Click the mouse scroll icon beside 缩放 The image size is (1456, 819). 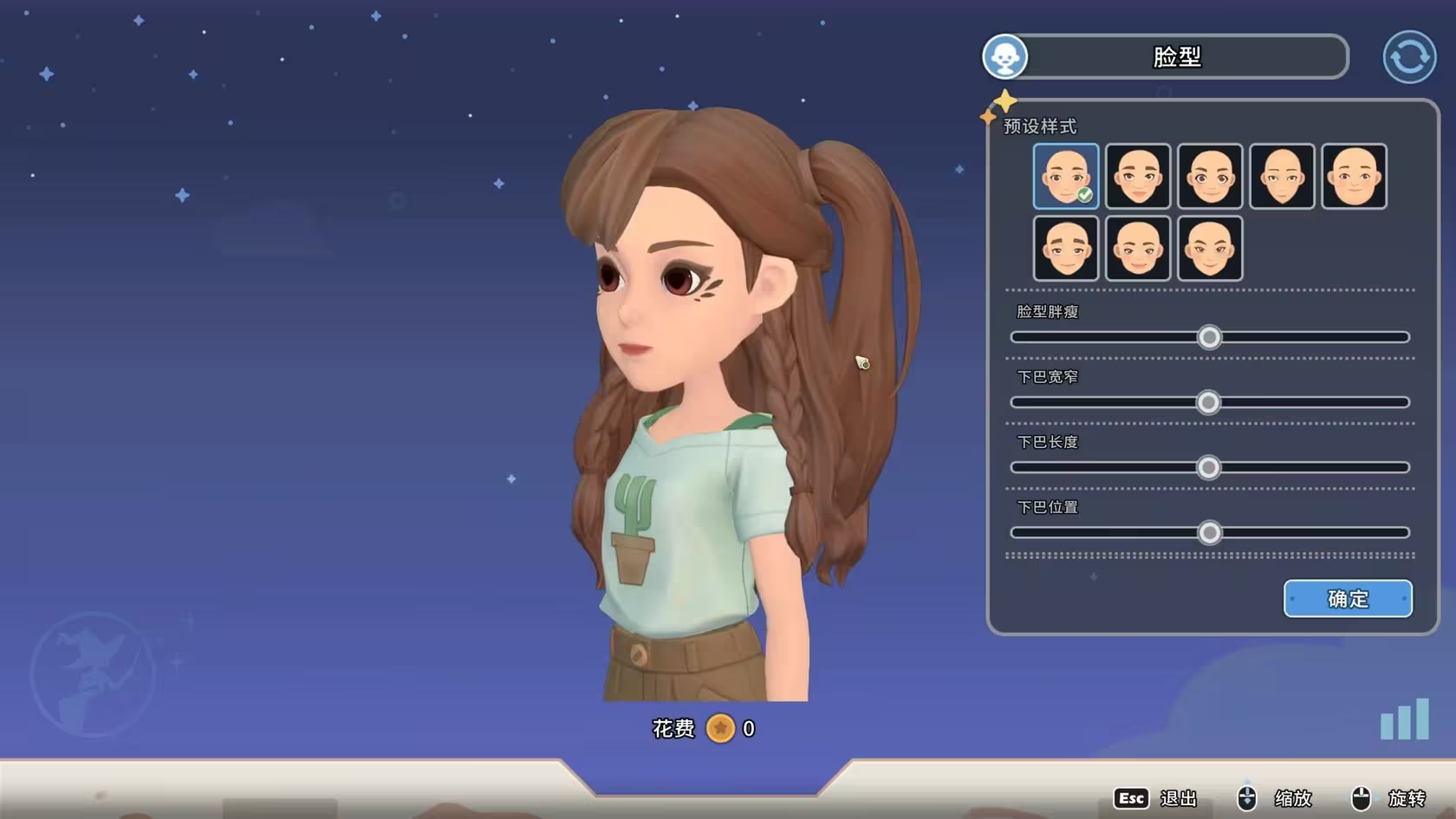pyautogui.click(x=1246, y=797)
